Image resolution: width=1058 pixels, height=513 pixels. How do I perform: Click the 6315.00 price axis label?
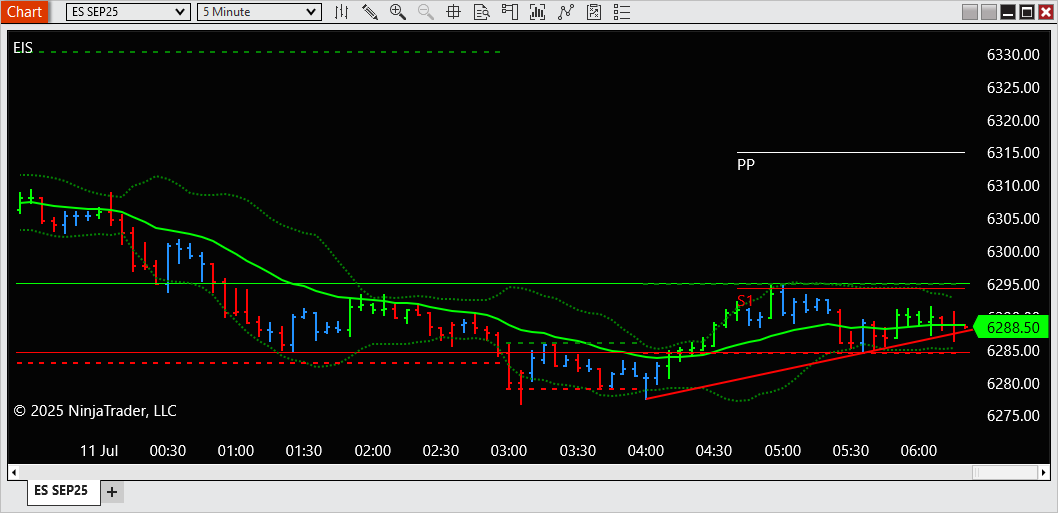(1013, 153)
